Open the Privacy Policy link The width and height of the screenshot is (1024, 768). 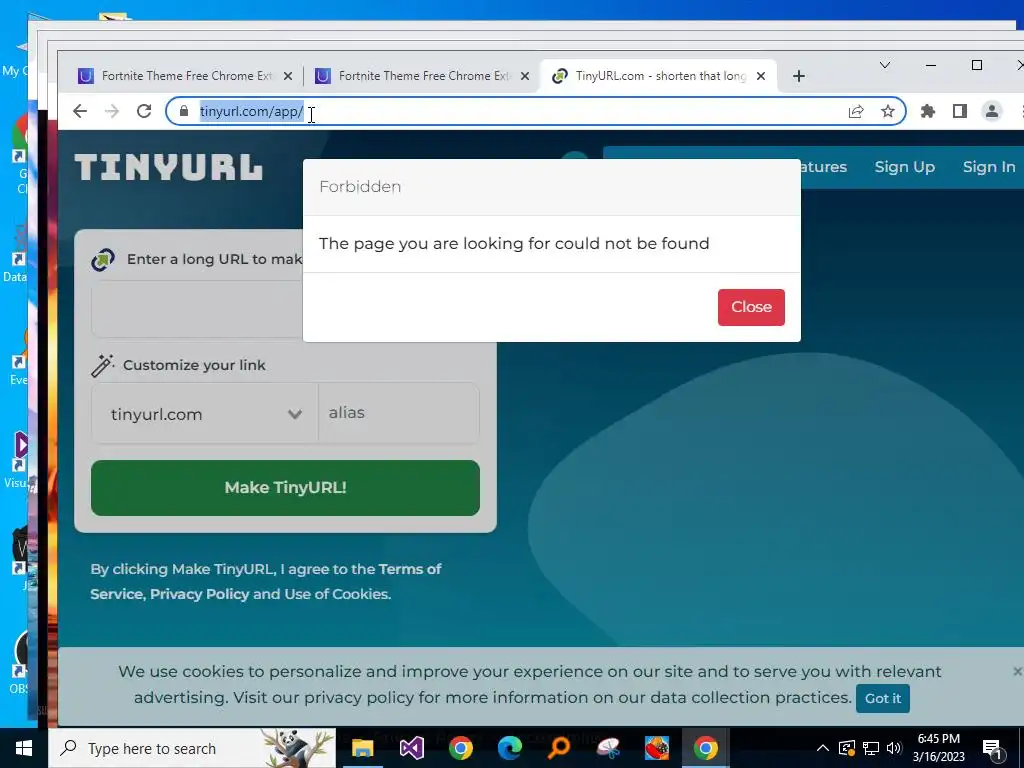(x=200, y=594)
